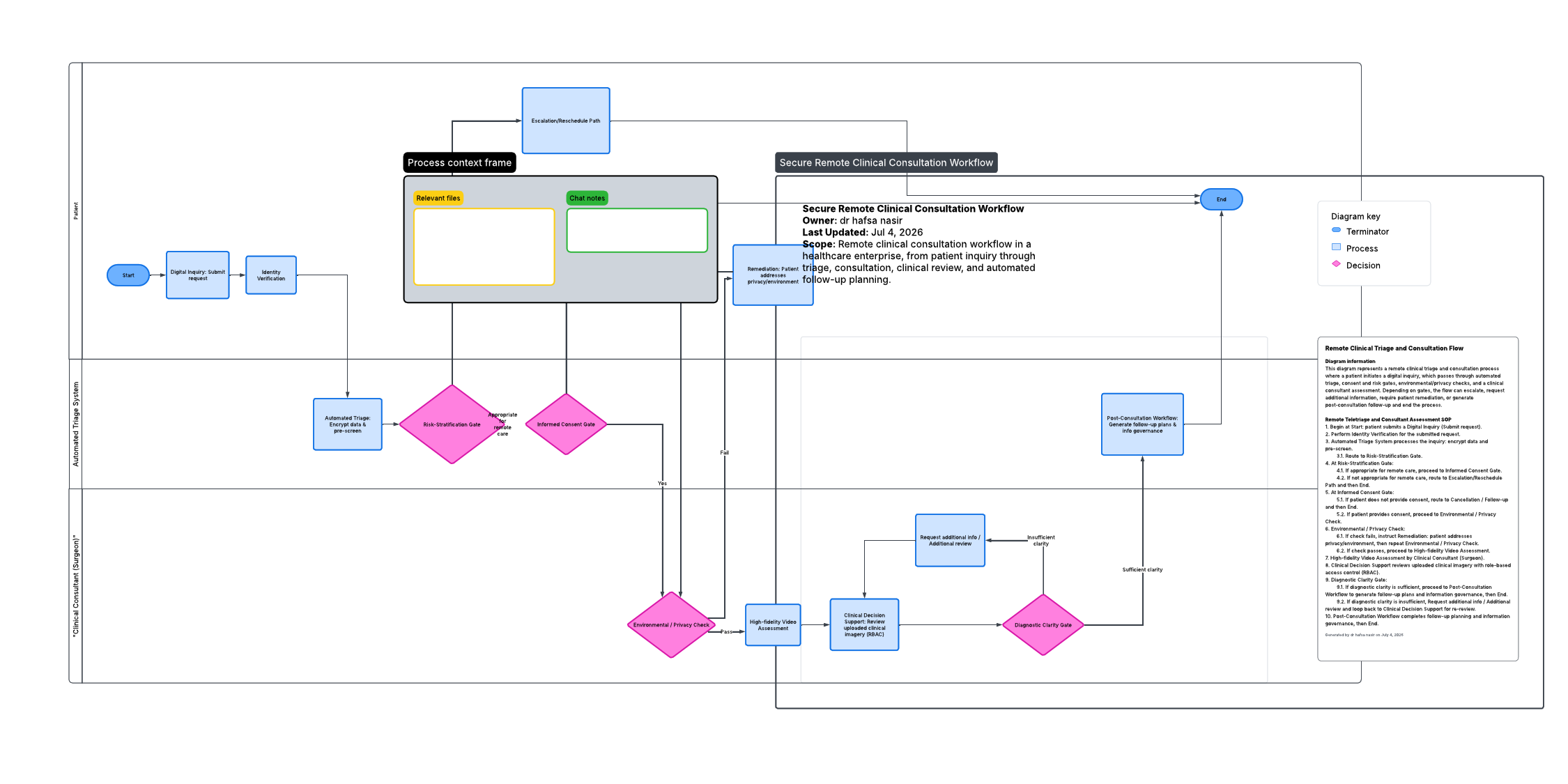The height and width of the screenshot is (784, 1568).
Task: Click the Diagram information subheading
Action: tap(1350, 362)
